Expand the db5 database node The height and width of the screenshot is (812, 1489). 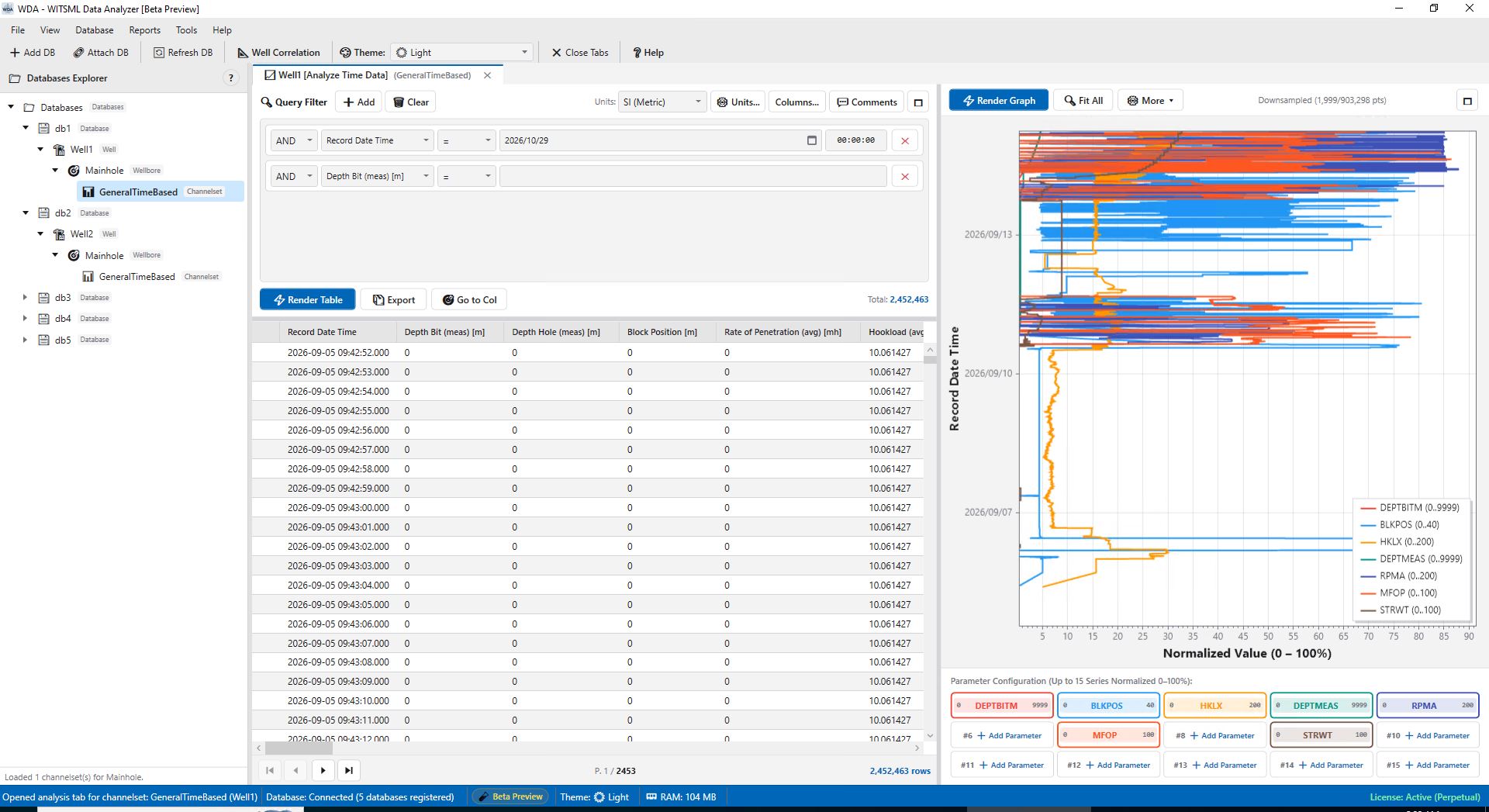(26, 340)
